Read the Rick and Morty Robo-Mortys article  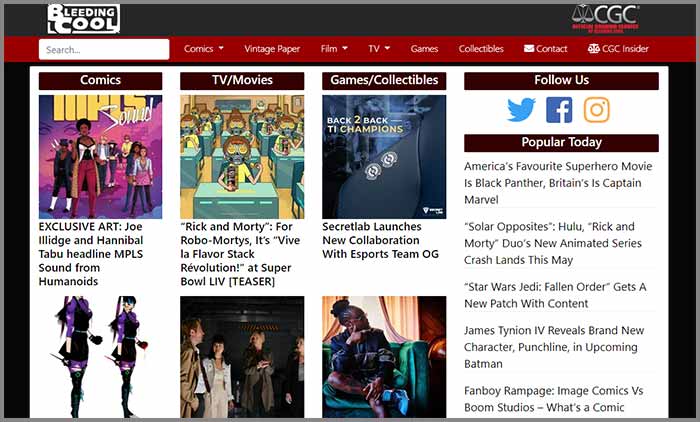pyautogui.click(x=240, y=254)
